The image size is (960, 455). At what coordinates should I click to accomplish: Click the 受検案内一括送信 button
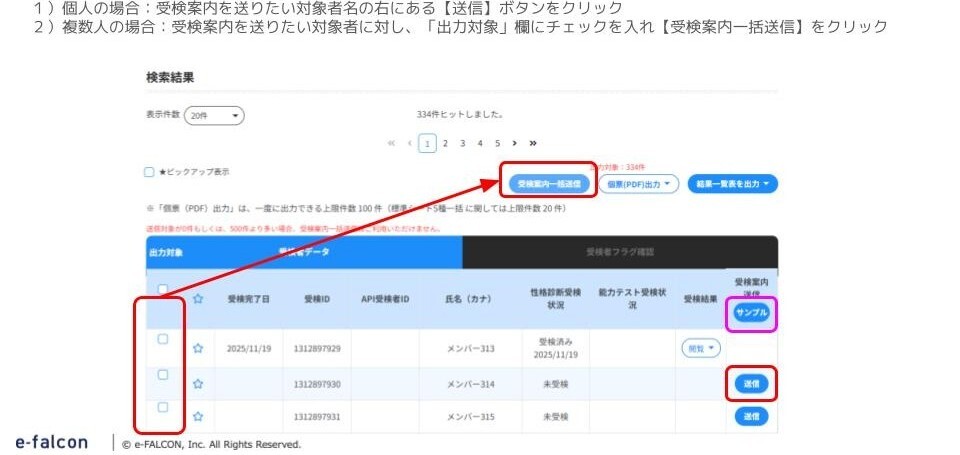[x=546, y=184]
